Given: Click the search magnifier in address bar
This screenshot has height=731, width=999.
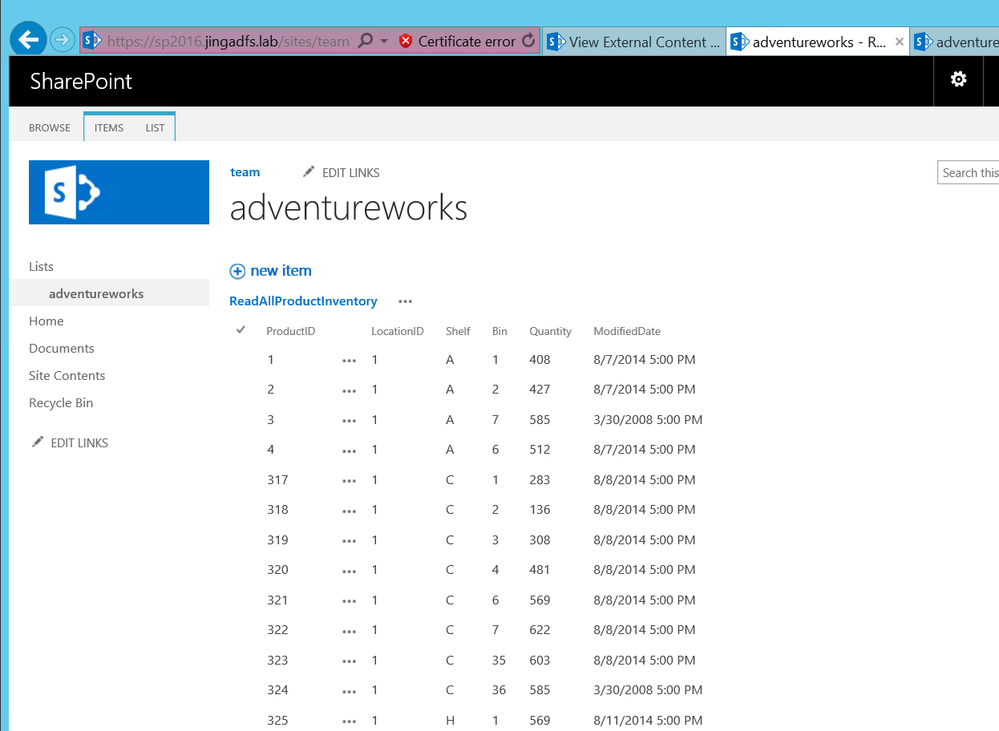Looking at the screenshot, I should pos(365,41).
